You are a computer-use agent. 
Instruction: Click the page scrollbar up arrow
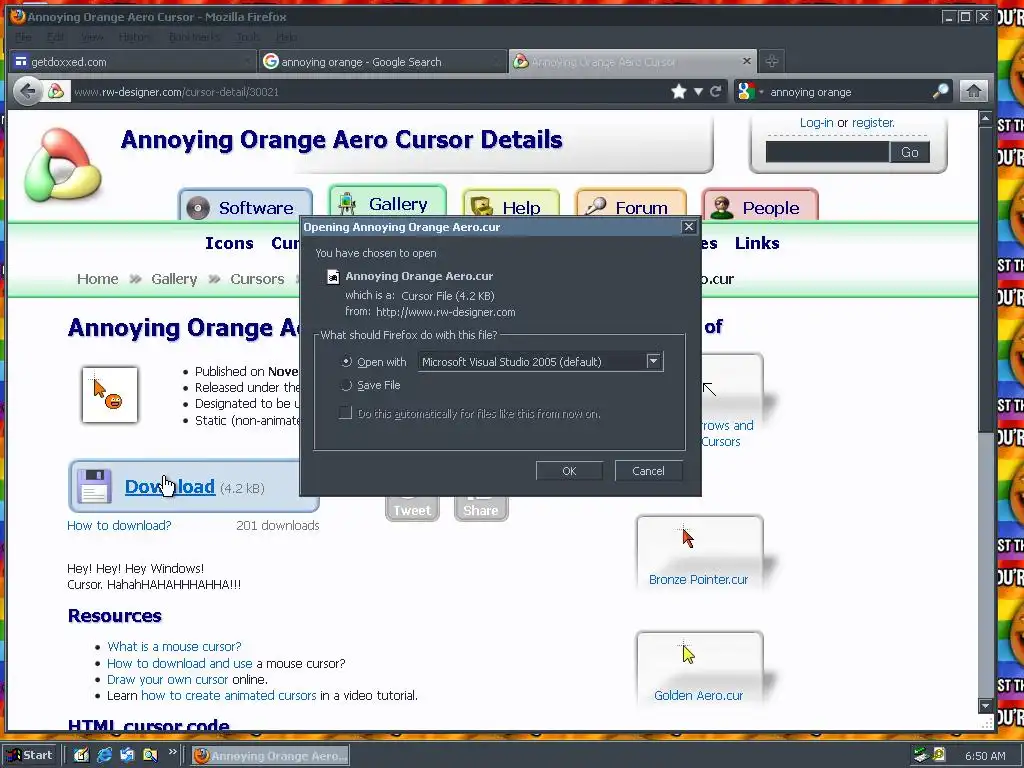tap(985, 119)
